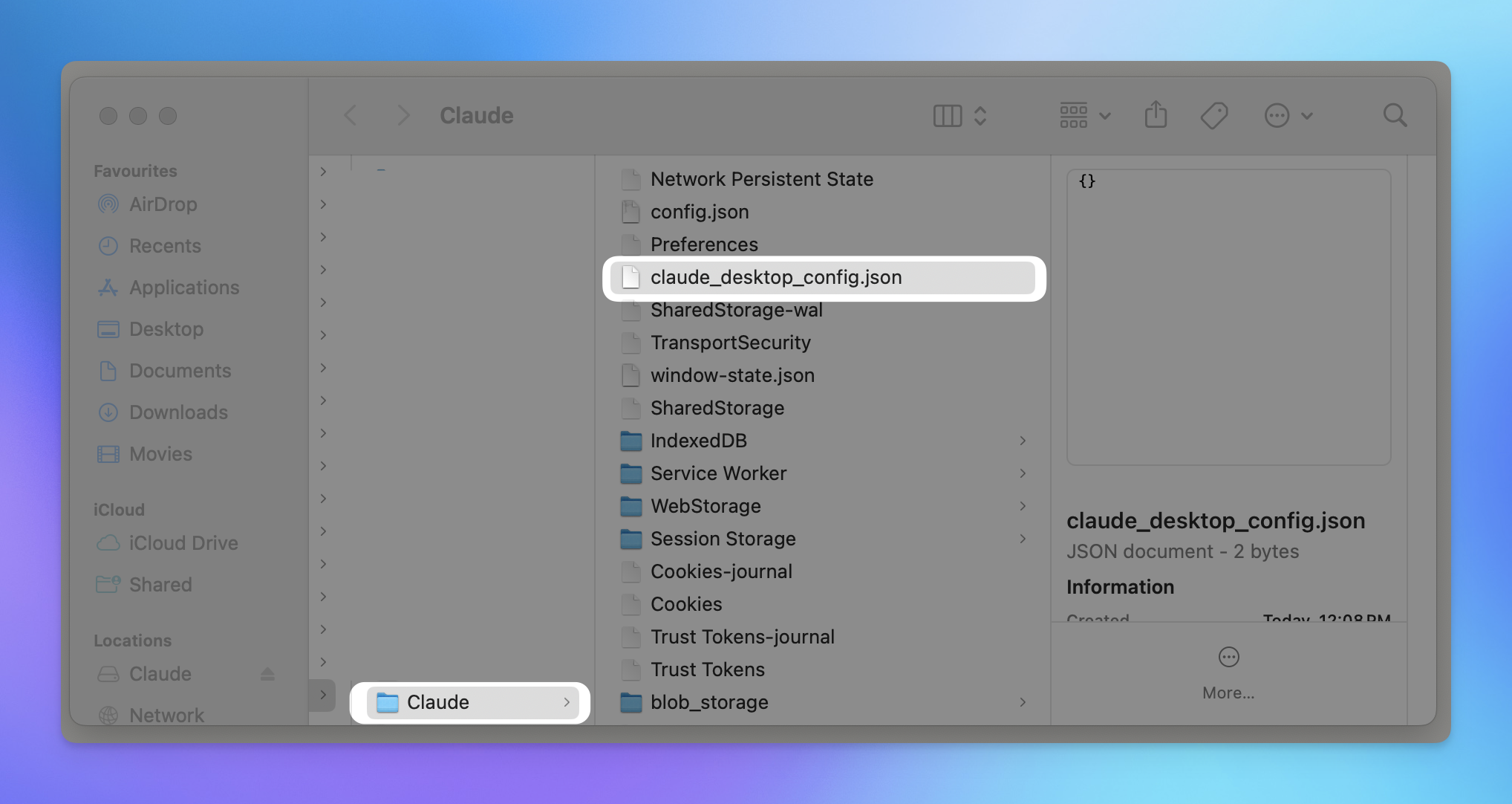Click the Share toolbar icon
This screenshot has height=804, width=1512.
pyautogui.click(x=1156, y=114)
